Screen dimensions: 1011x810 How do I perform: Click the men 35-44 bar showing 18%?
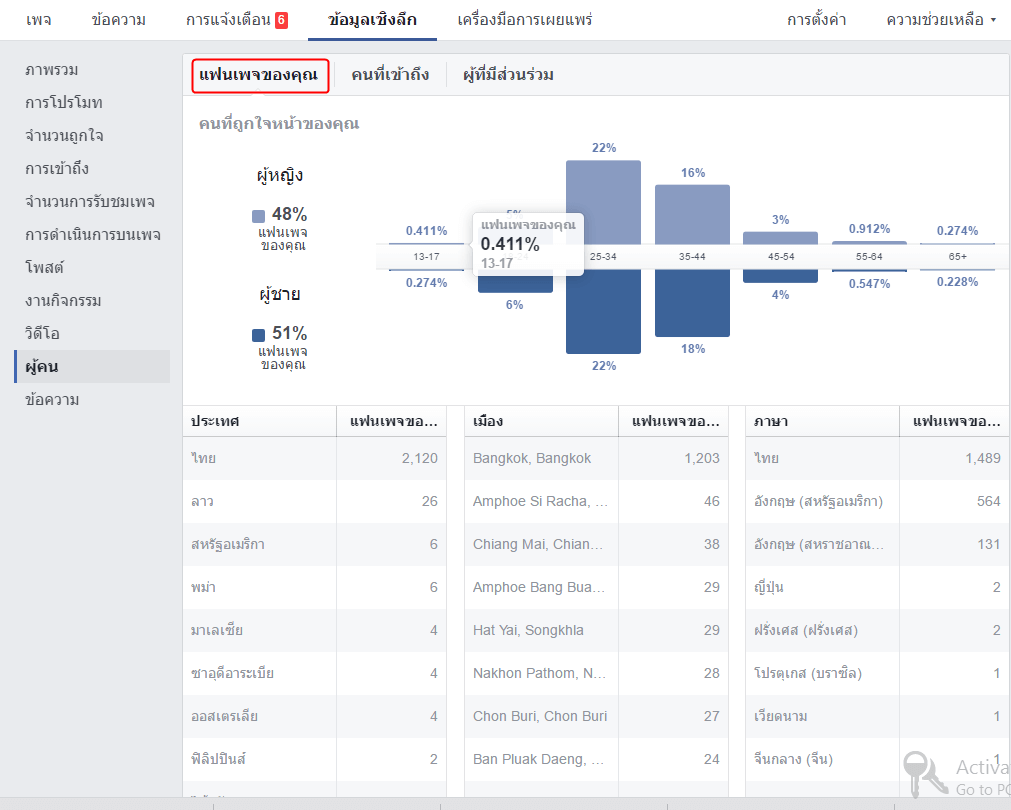(692, 303)
